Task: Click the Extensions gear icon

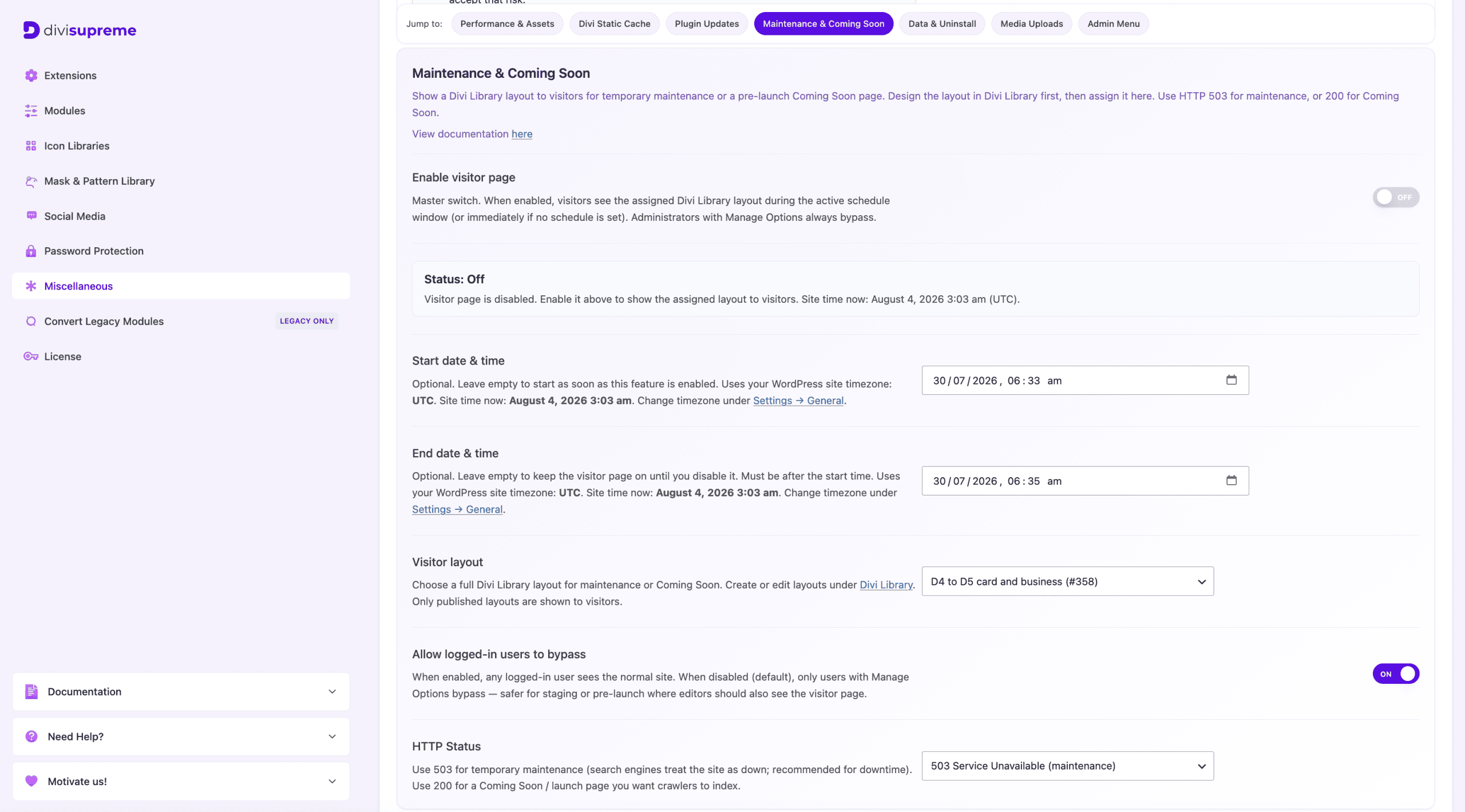Action: tap(31, 76)
